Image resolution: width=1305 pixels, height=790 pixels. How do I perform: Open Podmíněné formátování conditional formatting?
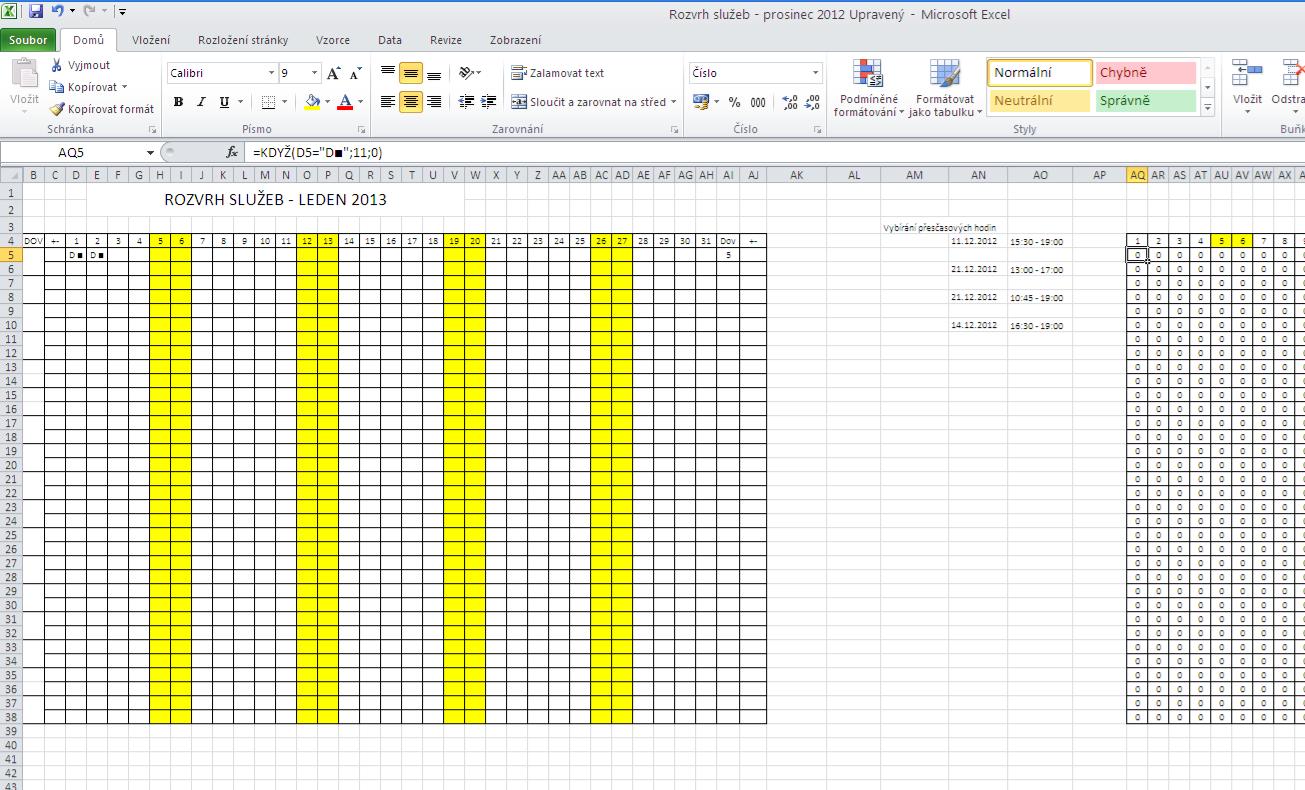pyautogui.click(x=868, y=88)
